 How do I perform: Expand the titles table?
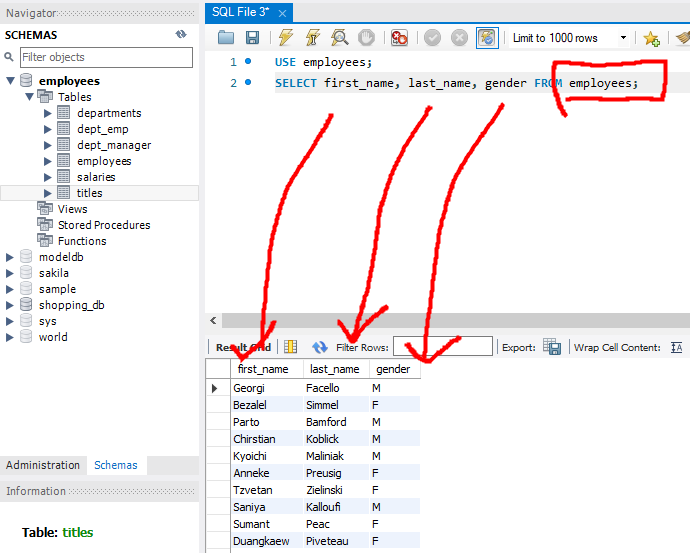pyautogui.click(x=48, y=193)
